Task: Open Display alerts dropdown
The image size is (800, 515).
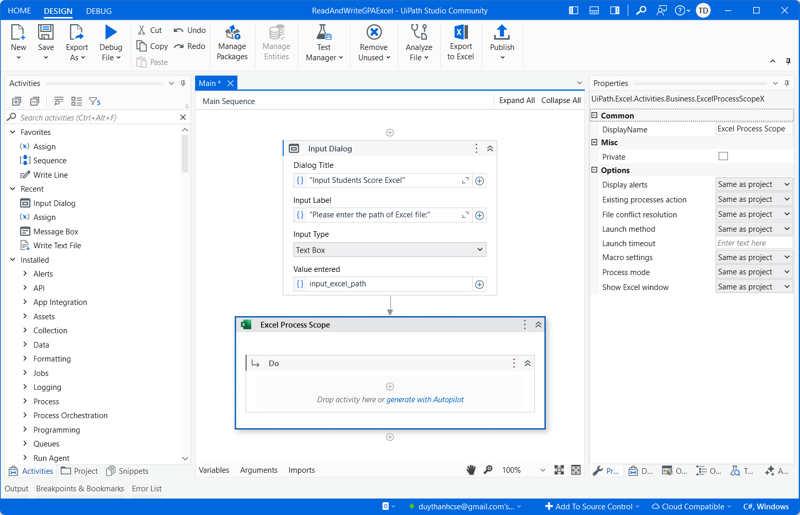Action: 754,184
